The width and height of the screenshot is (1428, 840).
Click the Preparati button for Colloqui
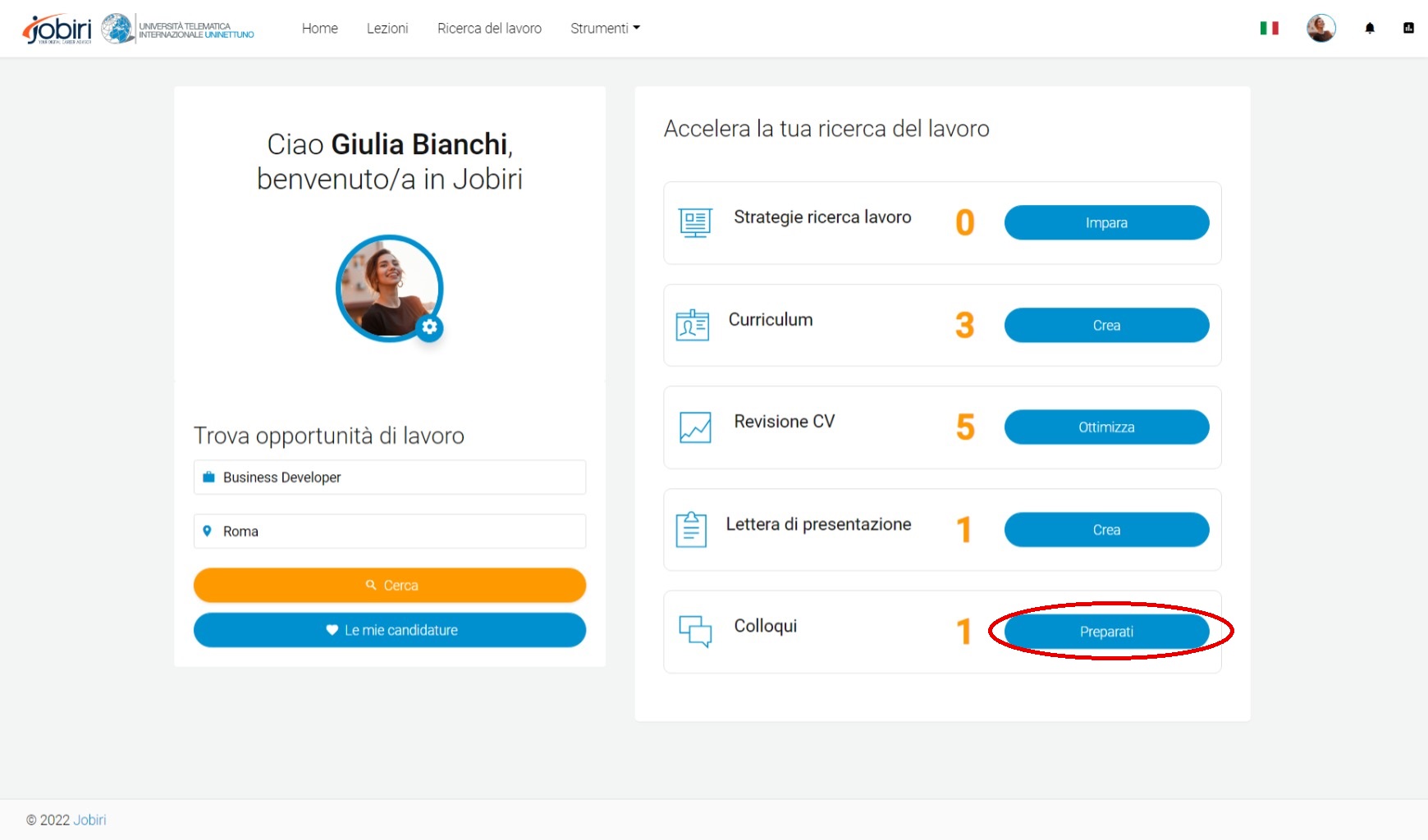1106,632
